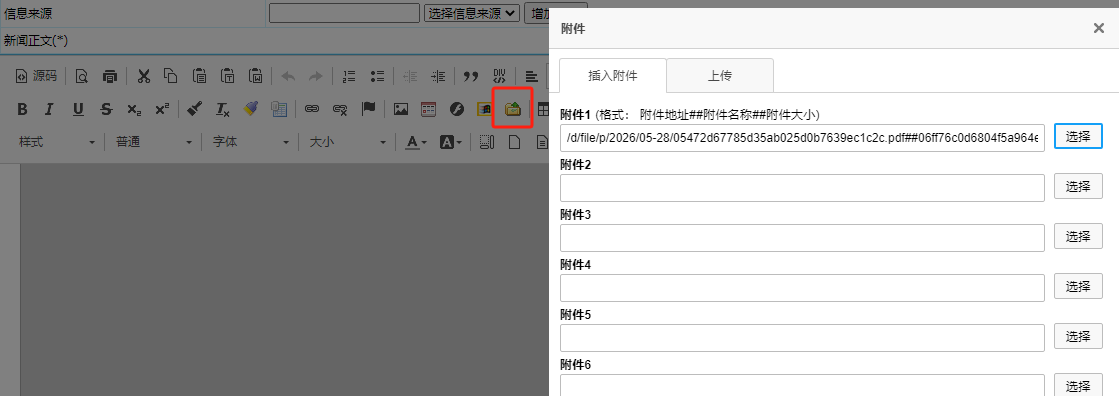Click the decrease indent icon

(410, 76)
